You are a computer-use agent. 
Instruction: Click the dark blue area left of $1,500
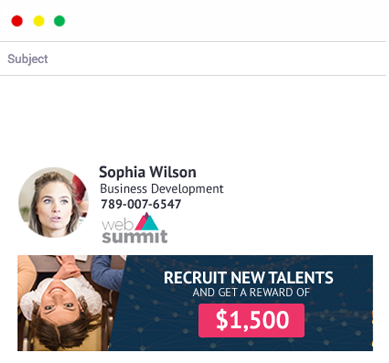pos(157,320)
